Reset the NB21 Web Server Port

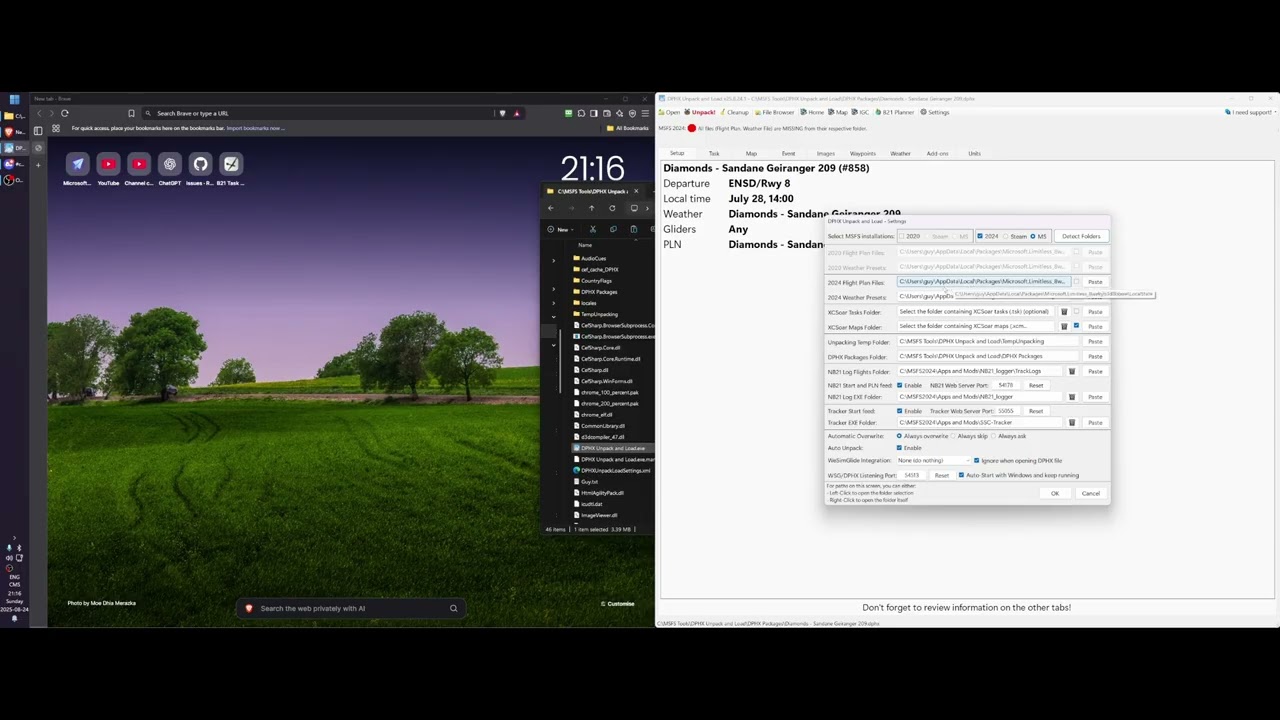point(1036,385)
